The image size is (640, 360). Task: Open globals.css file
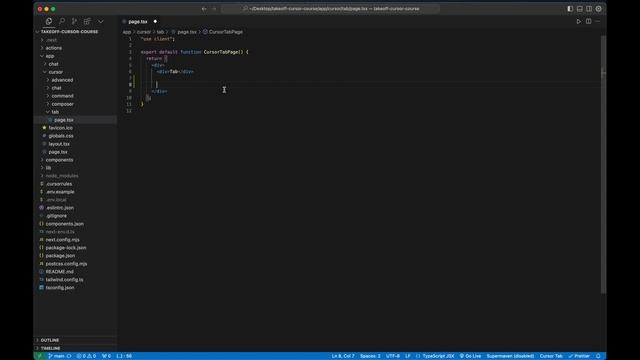pyautogui.click(x=61, y=136)
